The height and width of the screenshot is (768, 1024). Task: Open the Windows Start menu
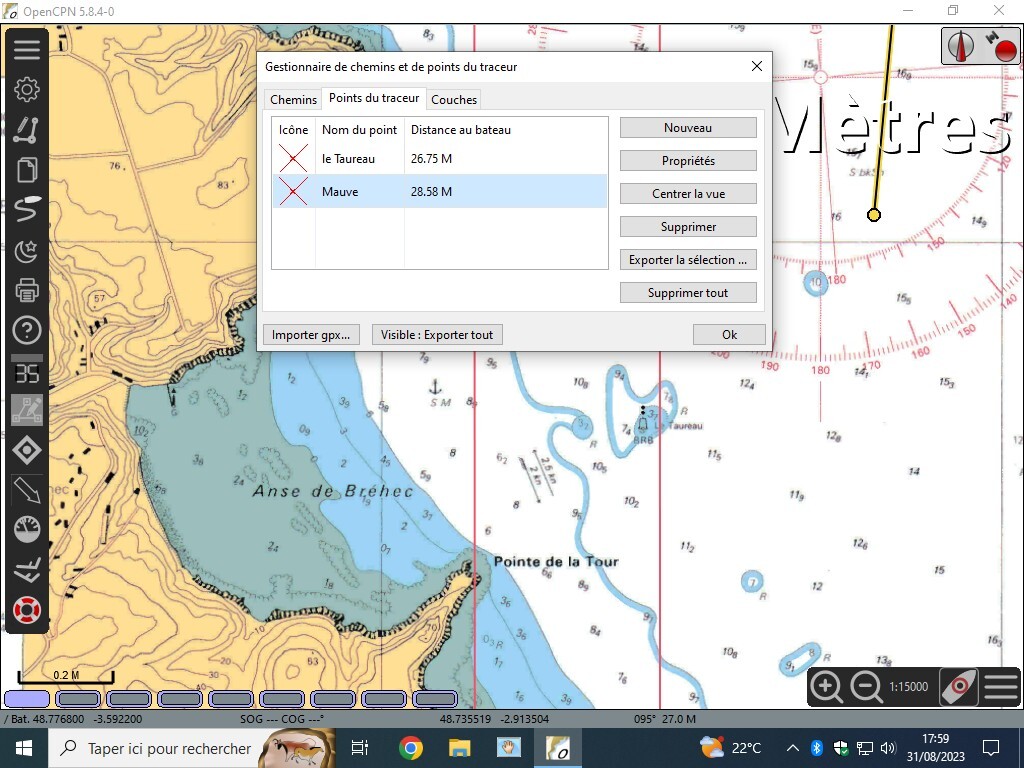pos(24,748)
